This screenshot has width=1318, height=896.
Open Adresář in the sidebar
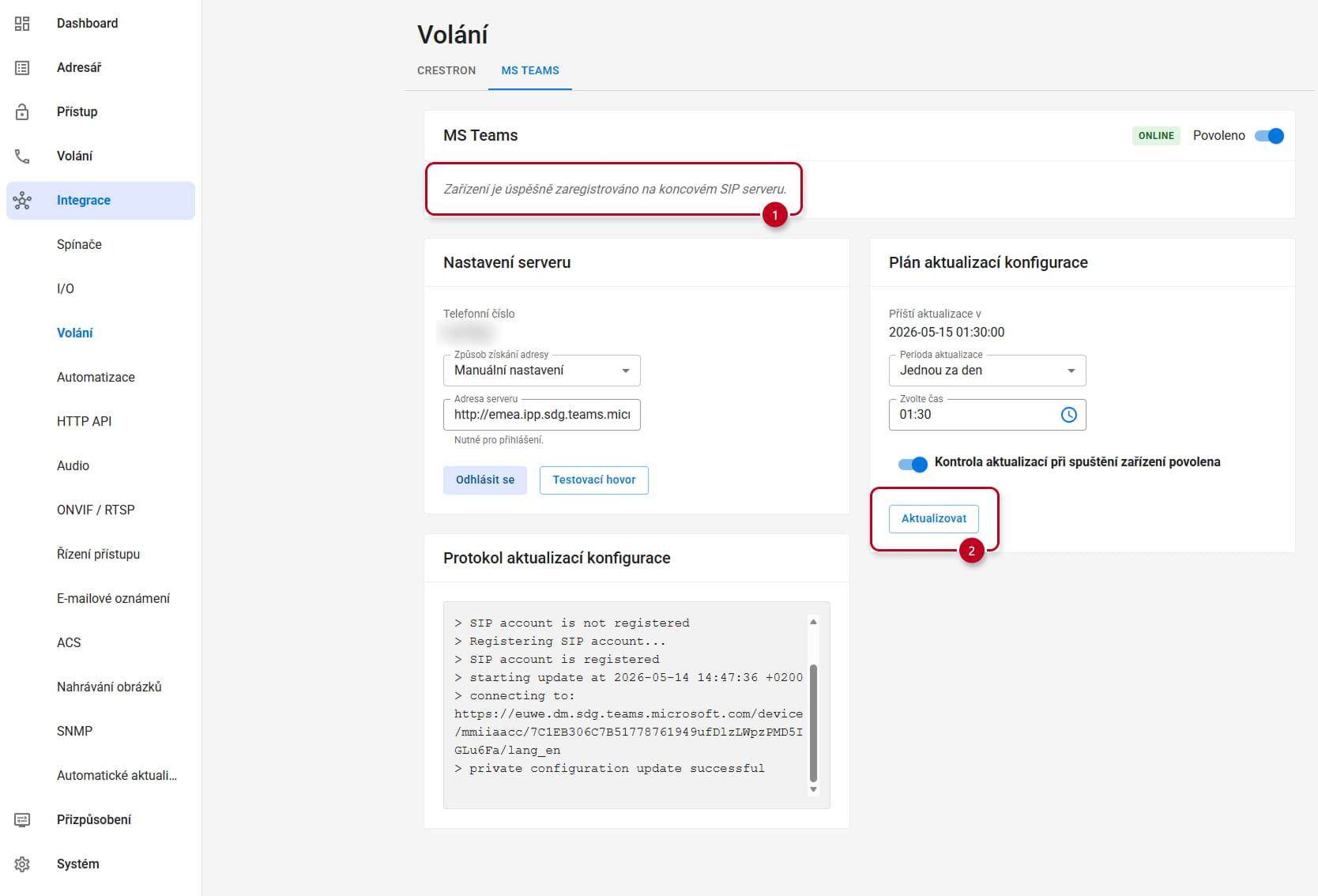click(x=100, y=68)
